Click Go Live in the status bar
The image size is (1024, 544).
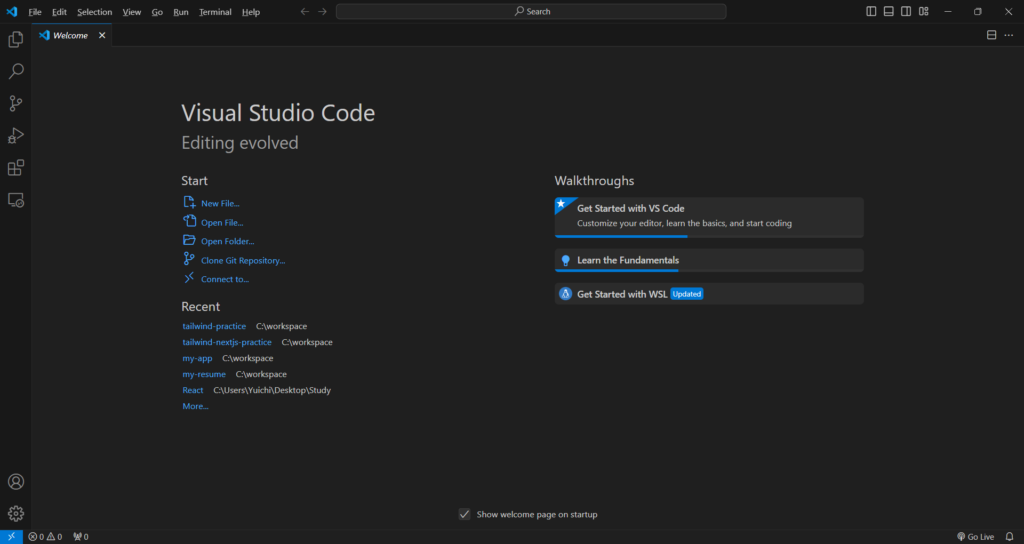(975, 537)
